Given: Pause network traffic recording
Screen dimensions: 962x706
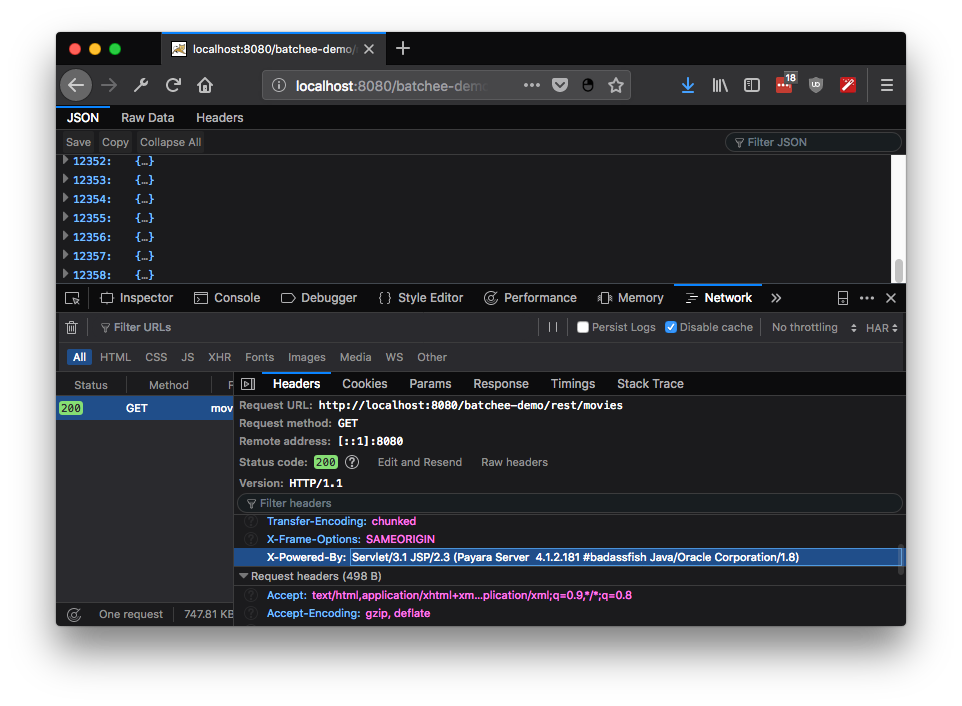Looking at the screenshot, I should tap(554, 327).
